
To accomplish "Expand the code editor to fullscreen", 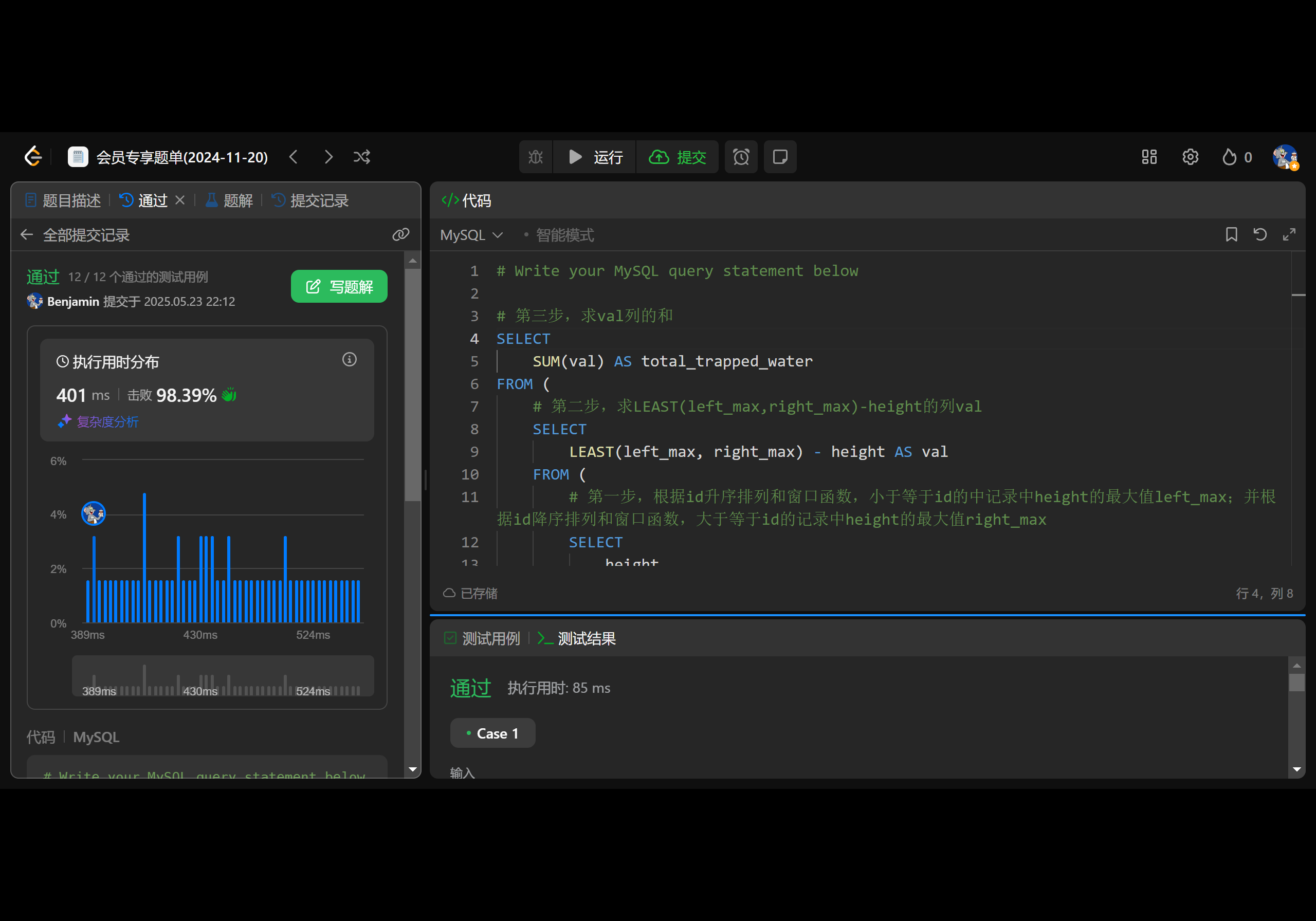I will click(x=1289, y=234).
